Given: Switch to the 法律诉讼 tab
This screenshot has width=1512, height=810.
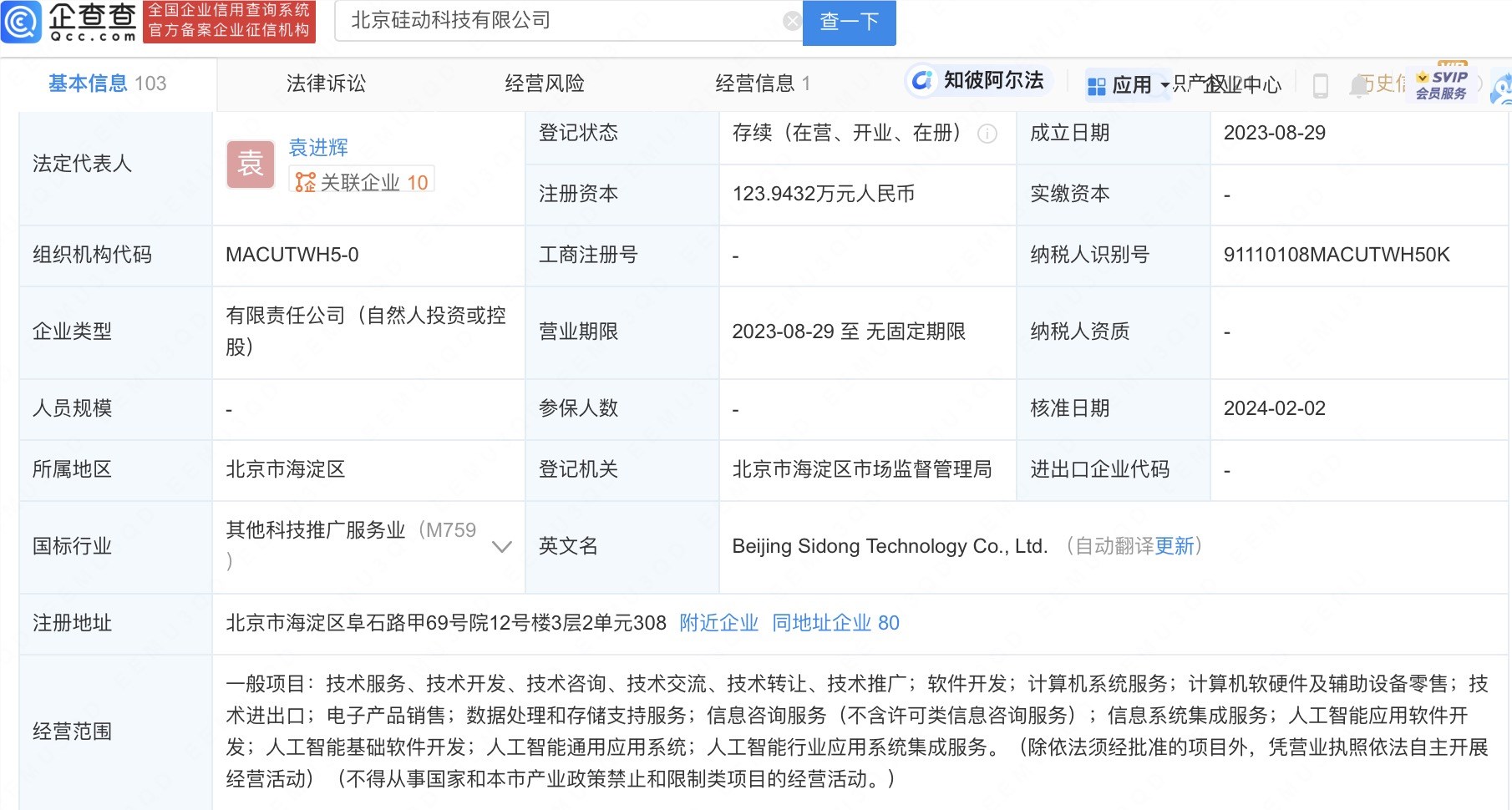Looking at the screenshot, I should point(326,83).
